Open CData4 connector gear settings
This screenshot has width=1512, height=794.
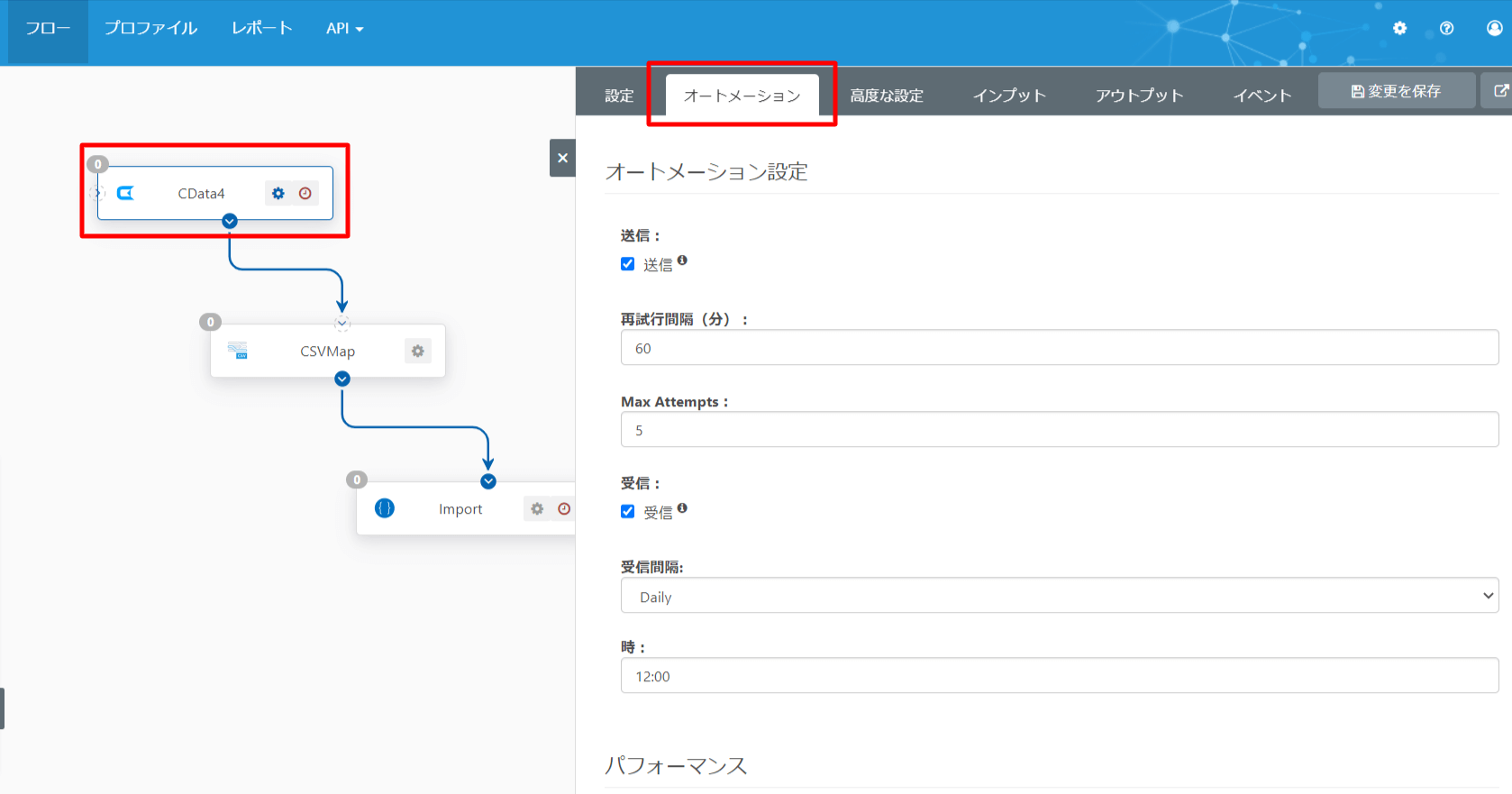(278, 193)
